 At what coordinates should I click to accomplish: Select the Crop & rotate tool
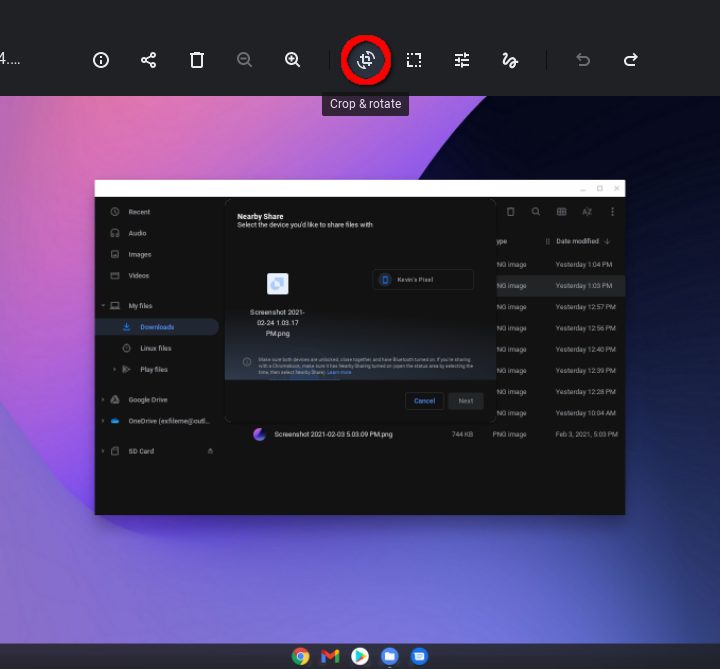coord(366,60)
